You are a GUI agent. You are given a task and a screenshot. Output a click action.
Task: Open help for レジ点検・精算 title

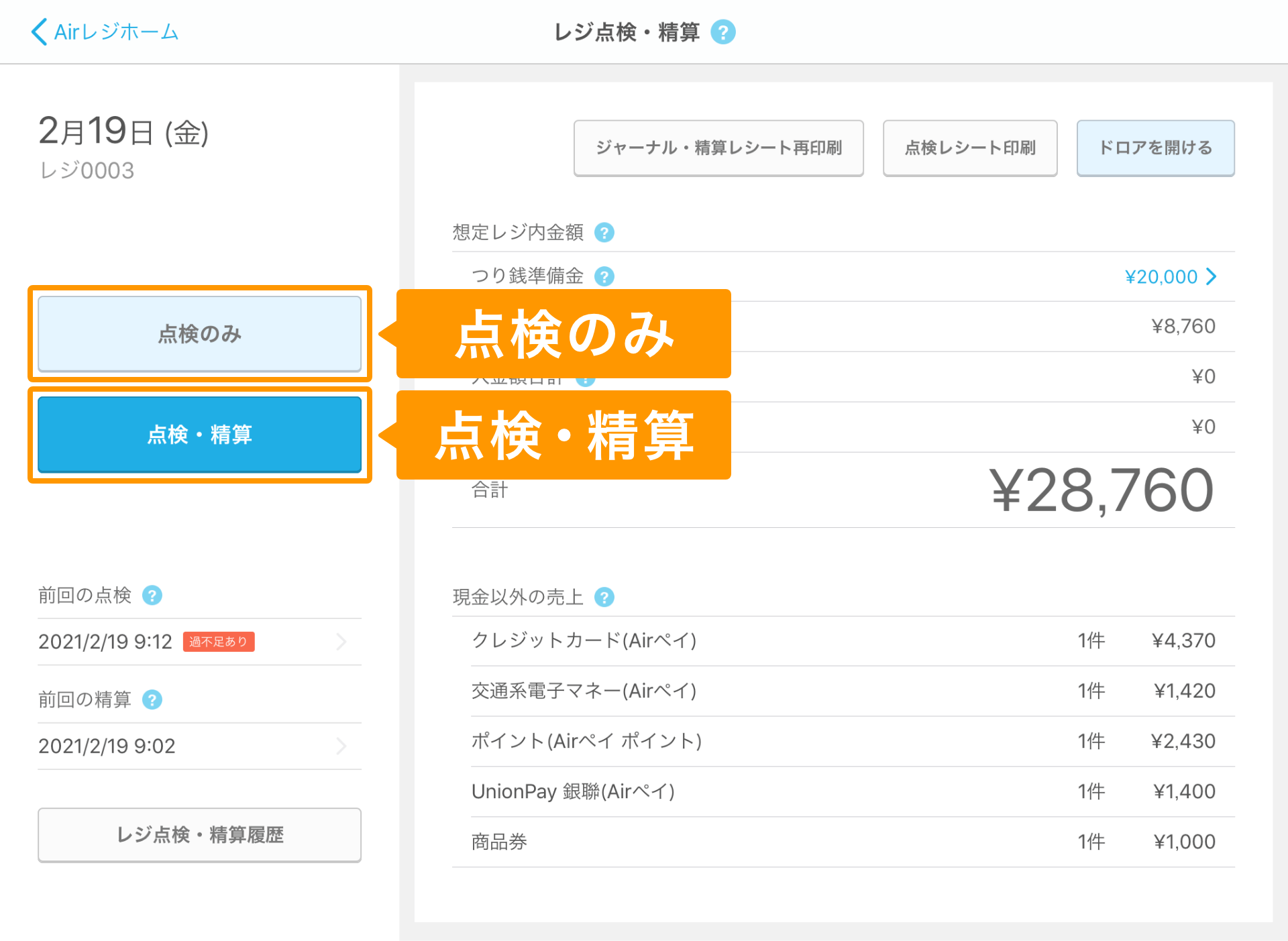click(724, 31)
